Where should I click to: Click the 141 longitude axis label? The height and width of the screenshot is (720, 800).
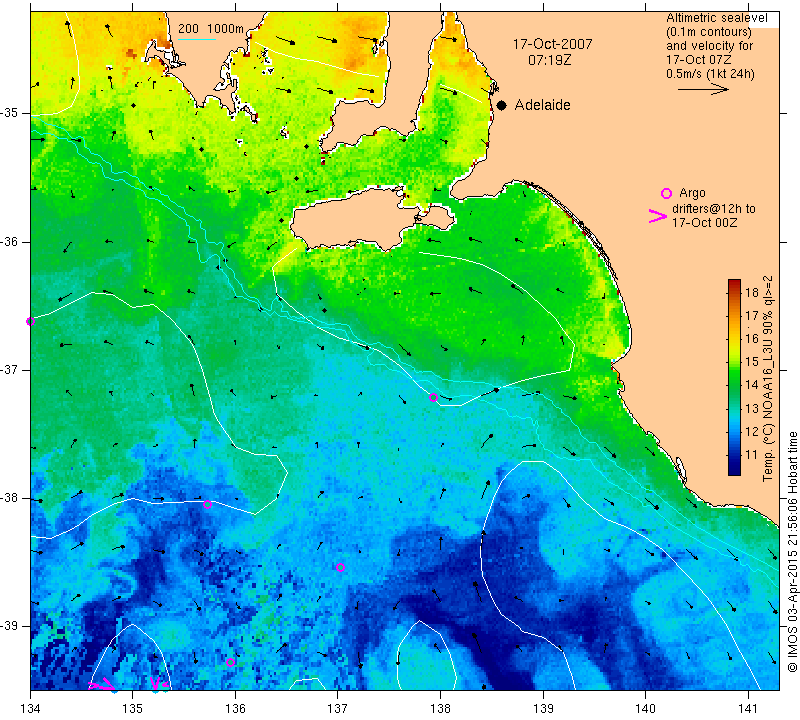(x=748, y=708)
